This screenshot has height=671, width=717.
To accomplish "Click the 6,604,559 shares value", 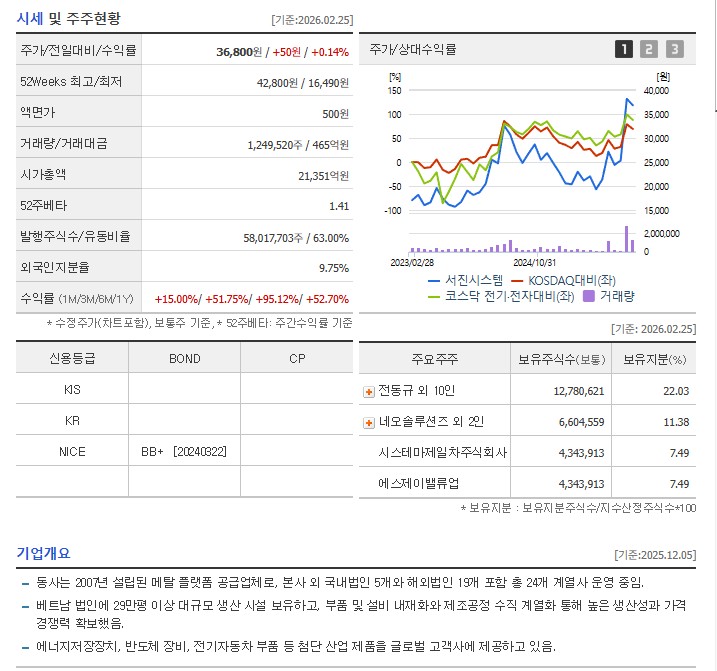I will [582, 422].
